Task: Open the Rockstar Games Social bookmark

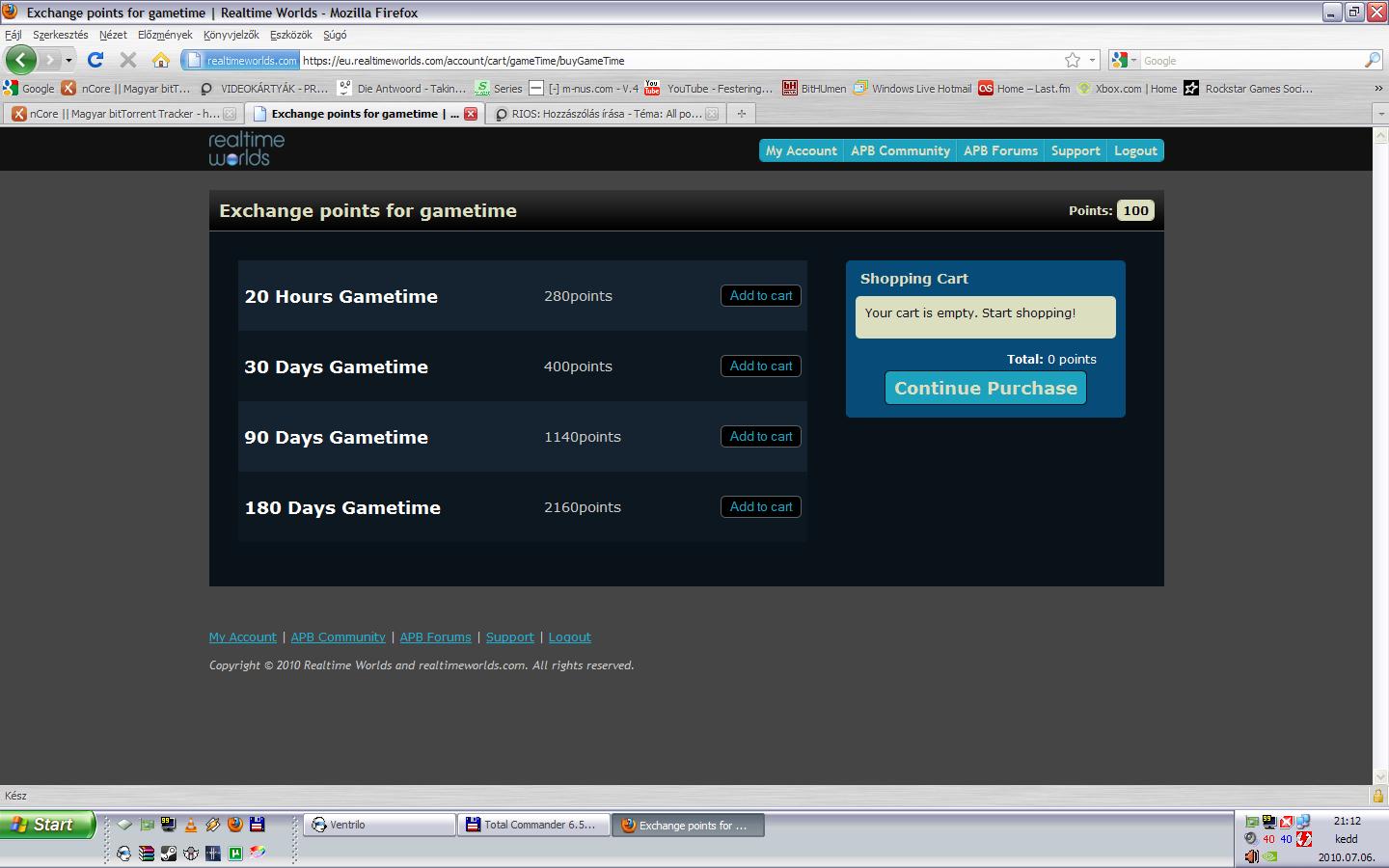Action: point(1248,88)
